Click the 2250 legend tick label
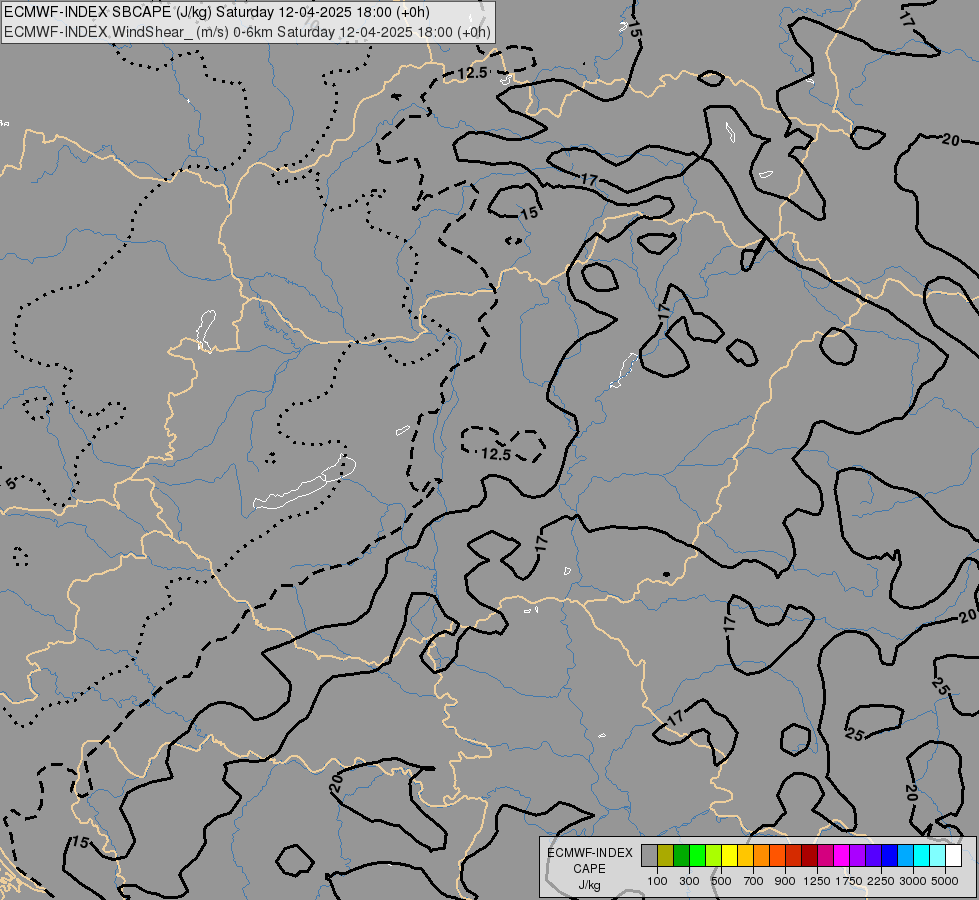979x900 pixels. 882,881
